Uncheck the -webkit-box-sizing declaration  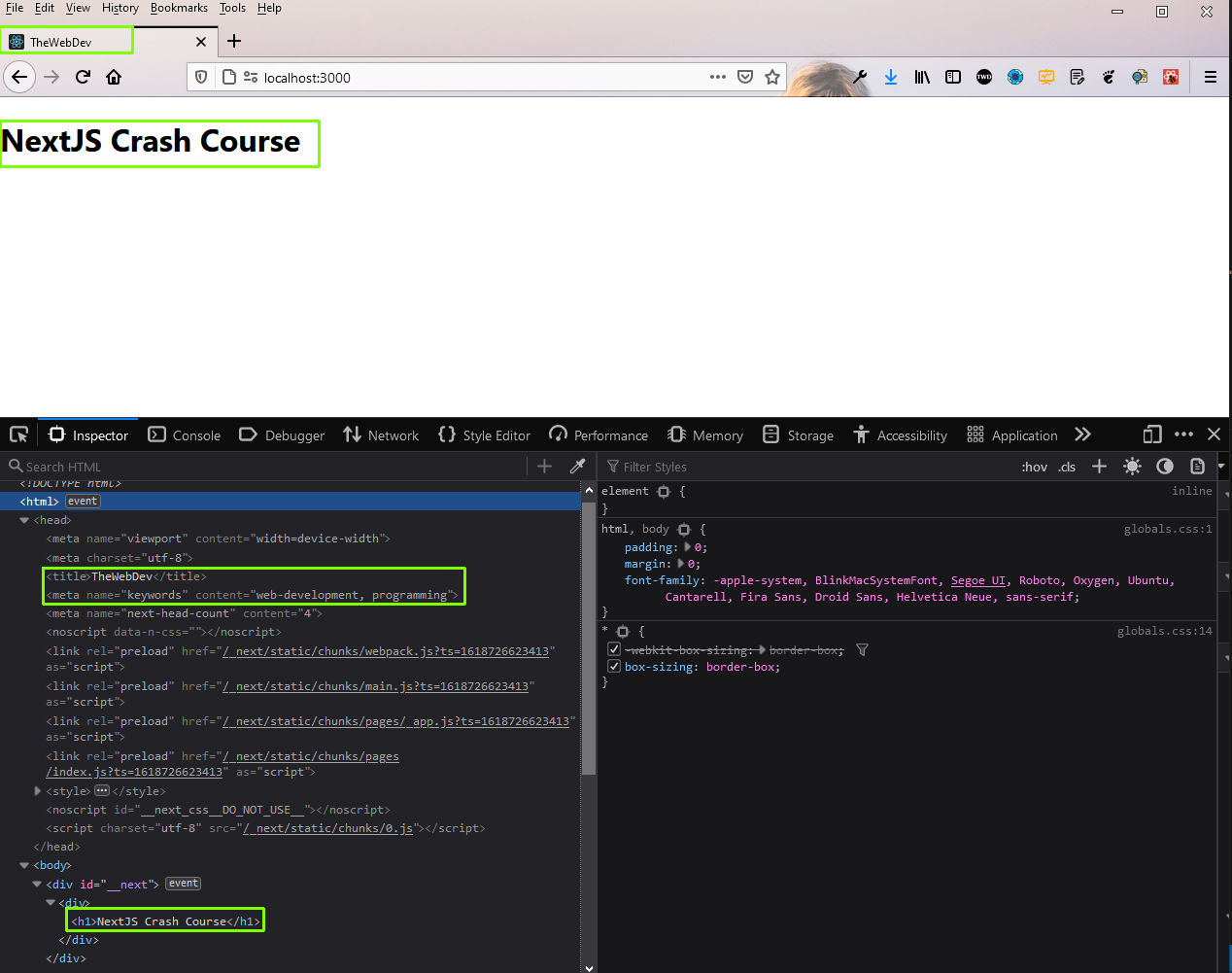tap(614, 649)
